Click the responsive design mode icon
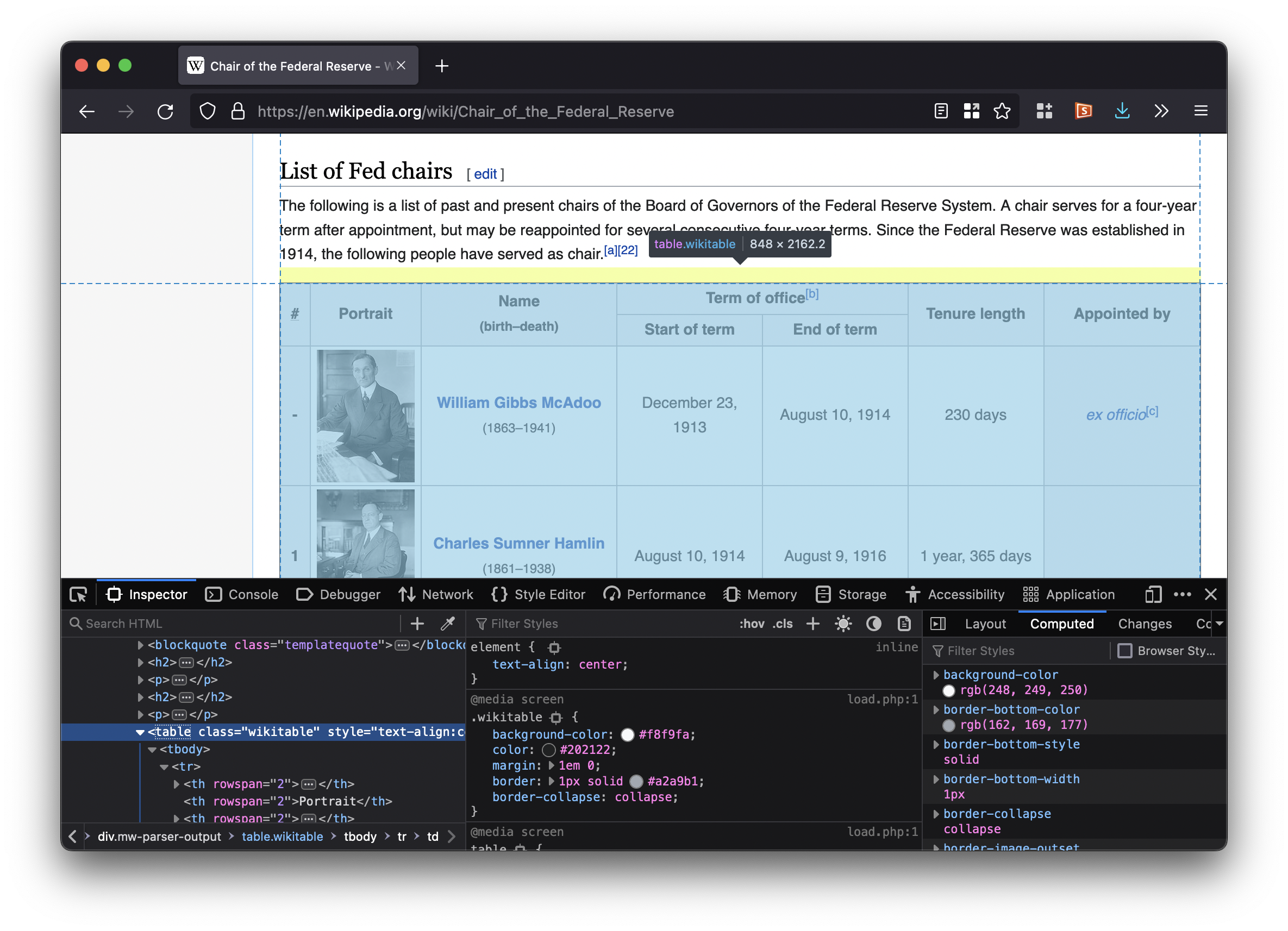Screen dimensions: 1288x931 pos(1152,594)
